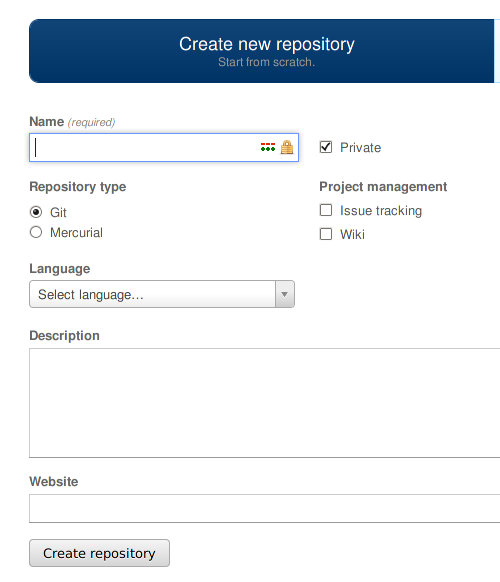Uncheck the Private checkbox
The image size is (500, 582).
click(x=326, y=147)
